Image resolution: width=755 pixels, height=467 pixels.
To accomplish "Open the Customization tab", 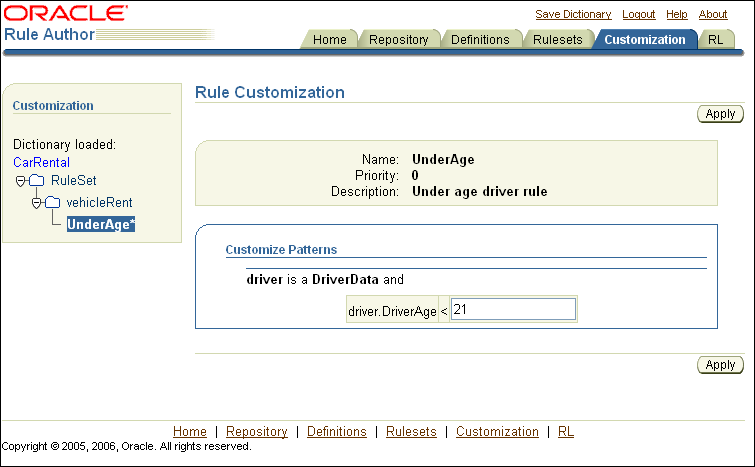I will coord(645,39).
